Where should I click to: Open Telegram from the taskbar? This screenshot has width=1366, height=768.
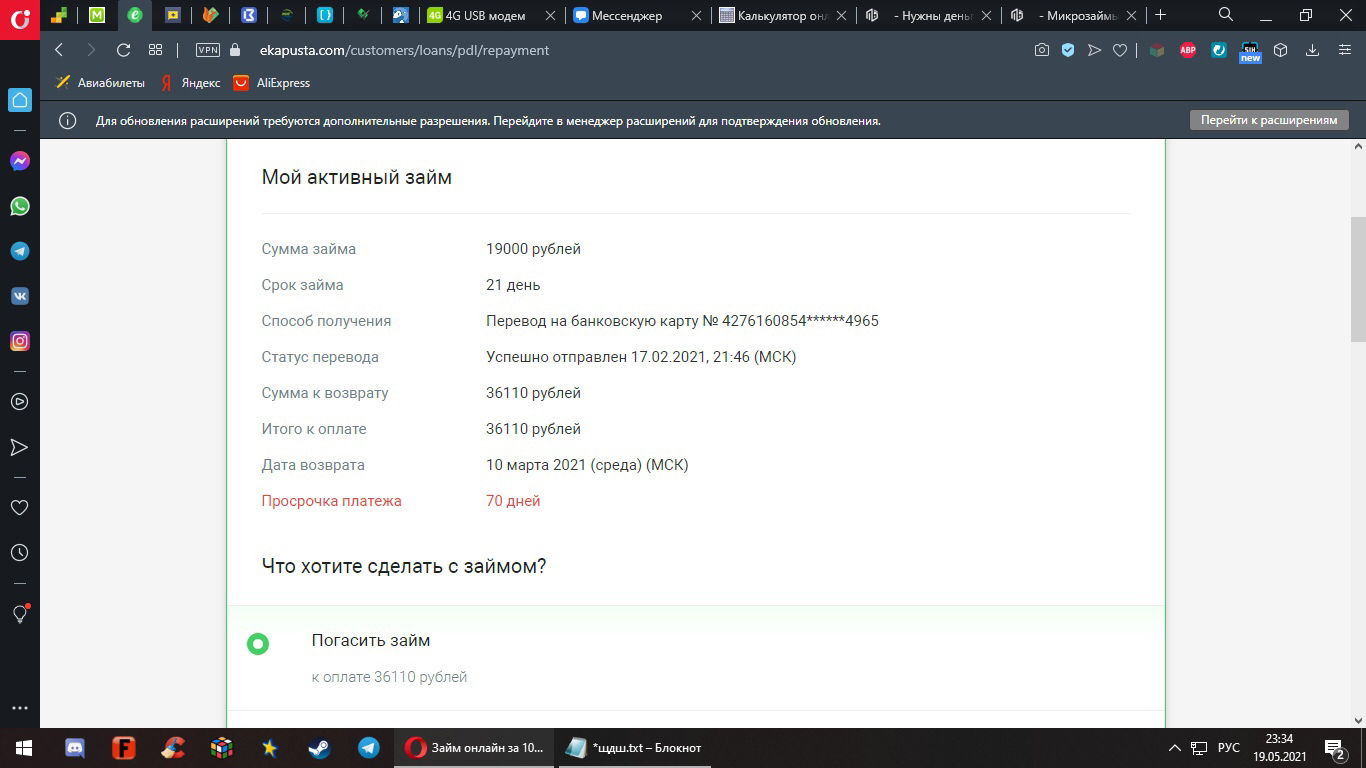(368, 748)
